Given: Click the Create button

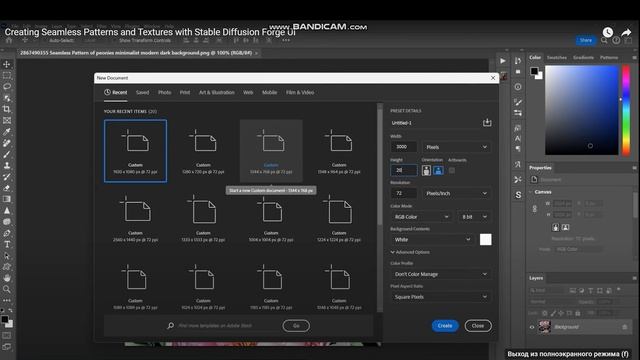Looking at the screenshot, I should pyautogui.click(x=445, y=326).
